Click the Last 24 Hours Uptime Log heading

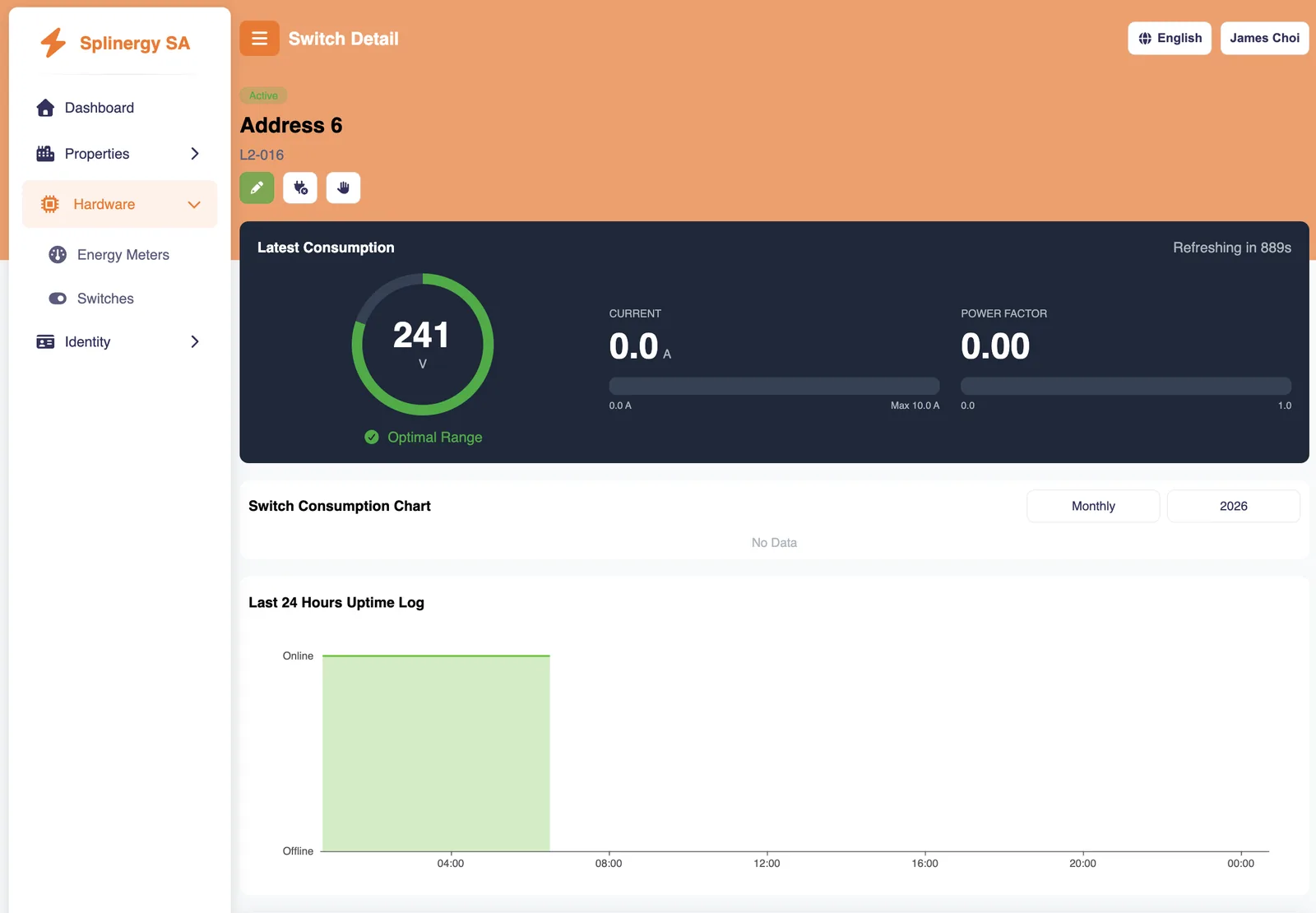click(336, 603)
